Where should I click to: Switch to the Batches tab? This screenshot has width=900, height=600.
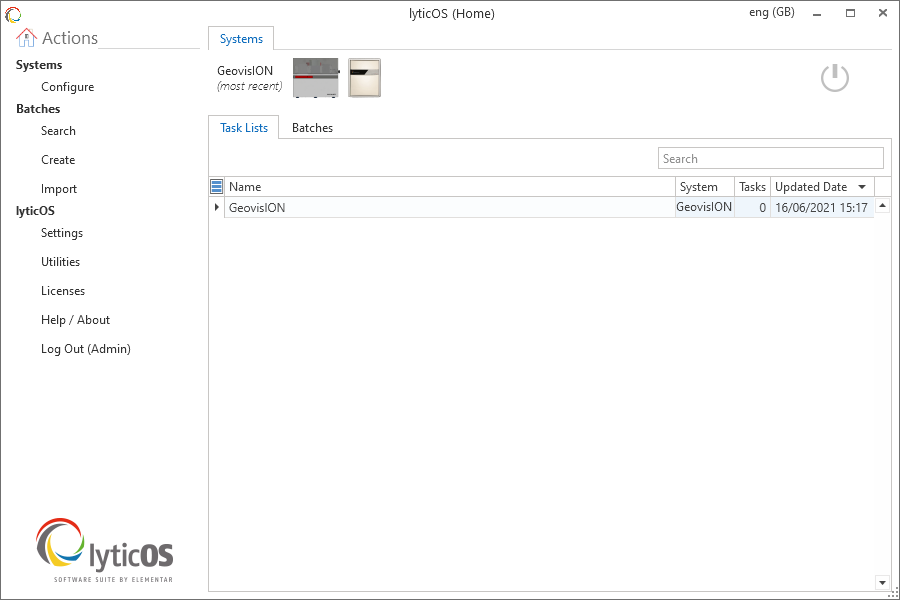pyautogui.click(x=312, y=128)
